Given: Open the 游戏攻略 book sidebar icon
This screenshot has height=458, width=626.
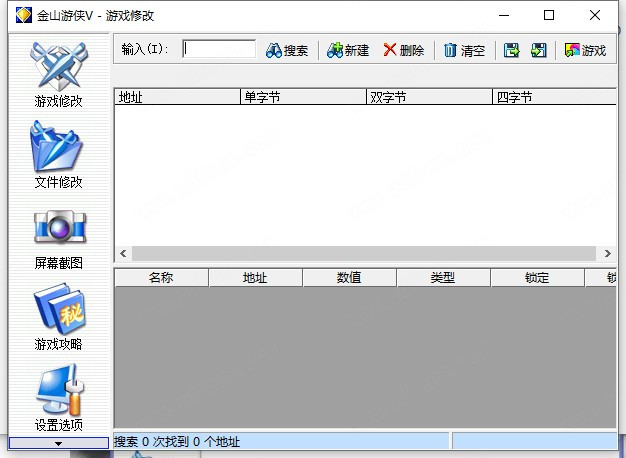Looking at the screenshot, I should click(x=60, y=308).
